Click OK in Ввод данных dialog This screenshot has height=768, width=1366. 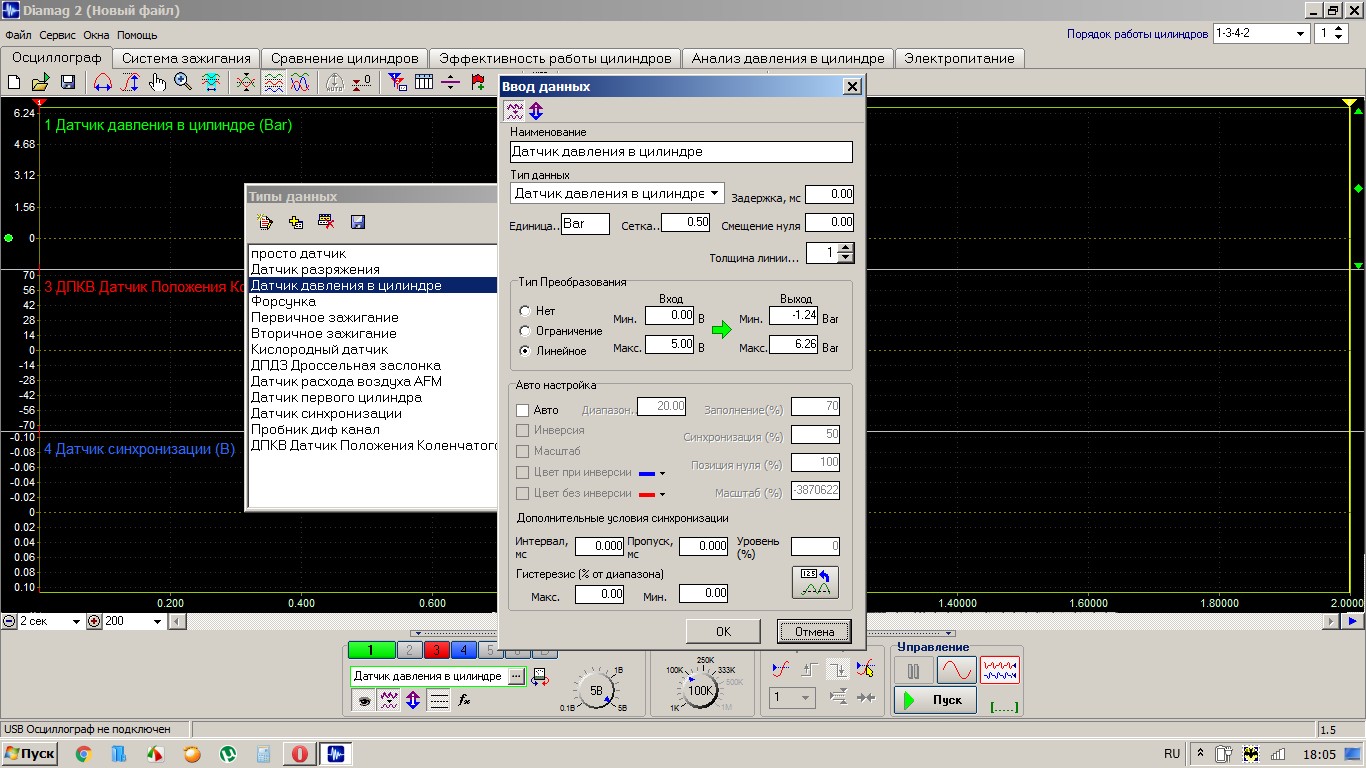click(x=723, y=631)
